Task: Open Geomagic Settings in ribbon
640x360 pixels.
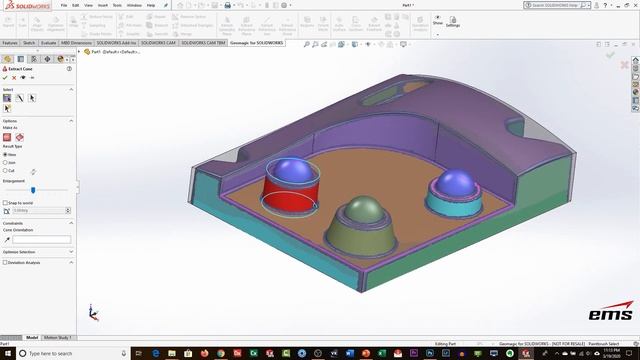Action: point(453,22)
